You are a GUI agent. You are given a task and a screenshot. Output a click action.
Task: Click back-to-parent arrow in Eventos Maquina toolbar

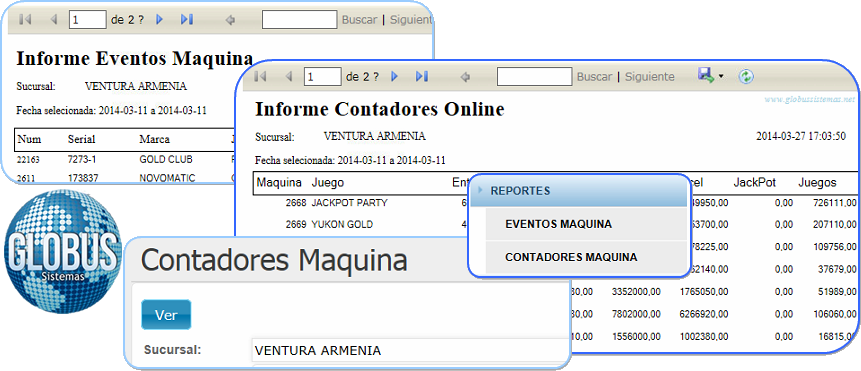click(231, 20)
